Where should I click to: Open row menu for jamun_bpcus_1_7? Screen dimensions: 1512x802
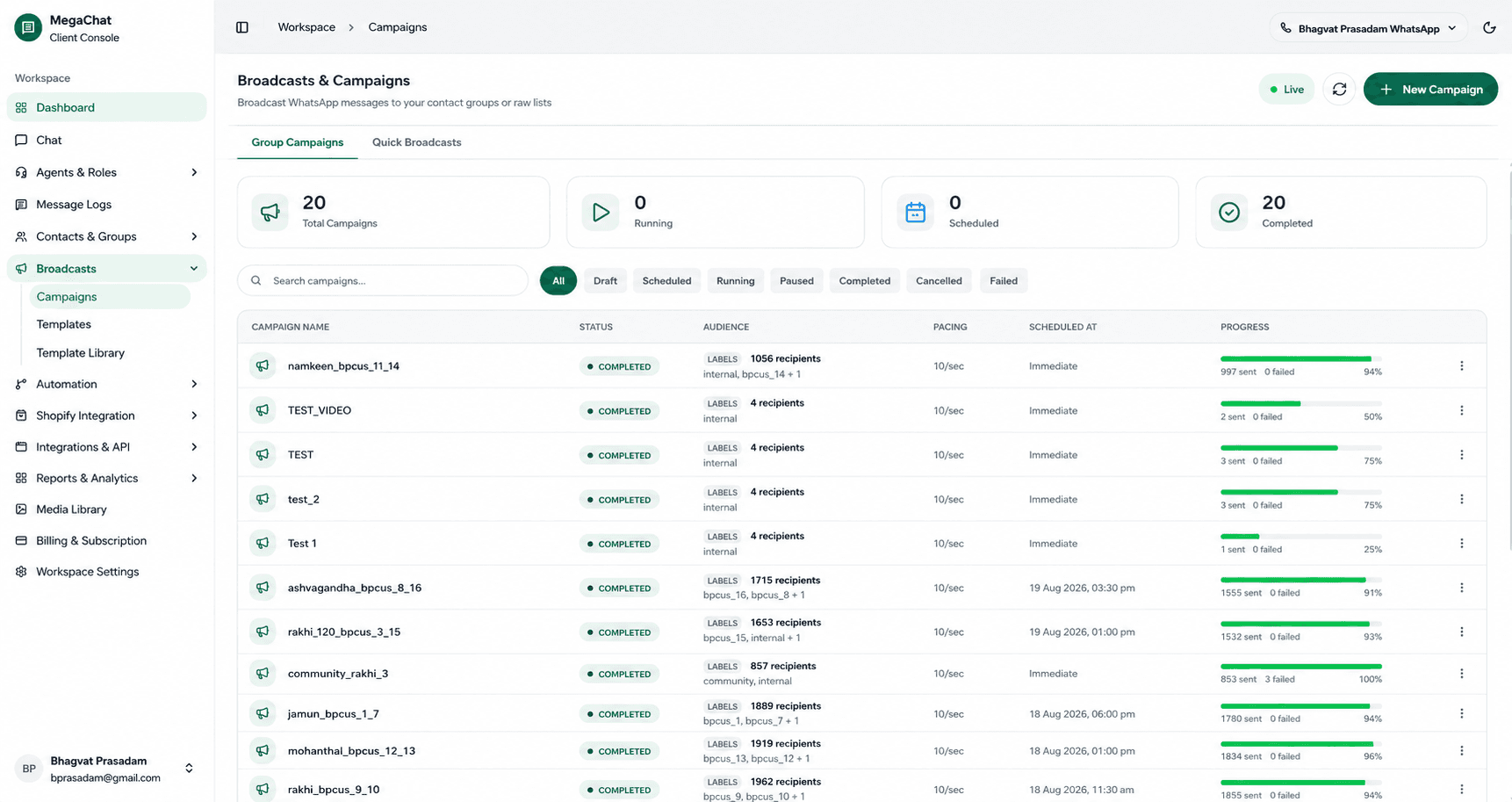[1462, 714]
